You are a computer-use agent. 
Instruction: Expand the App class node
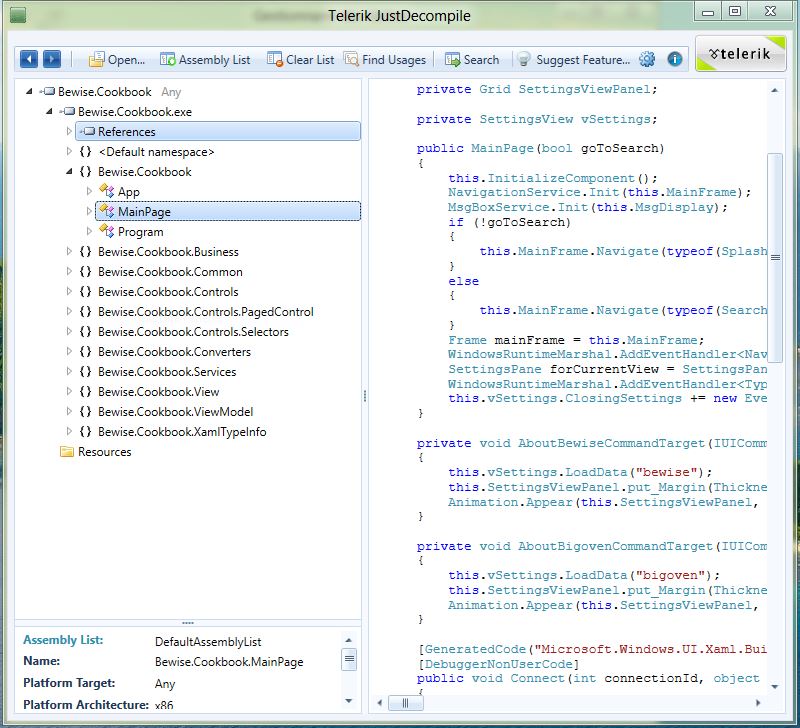[89, 191]
